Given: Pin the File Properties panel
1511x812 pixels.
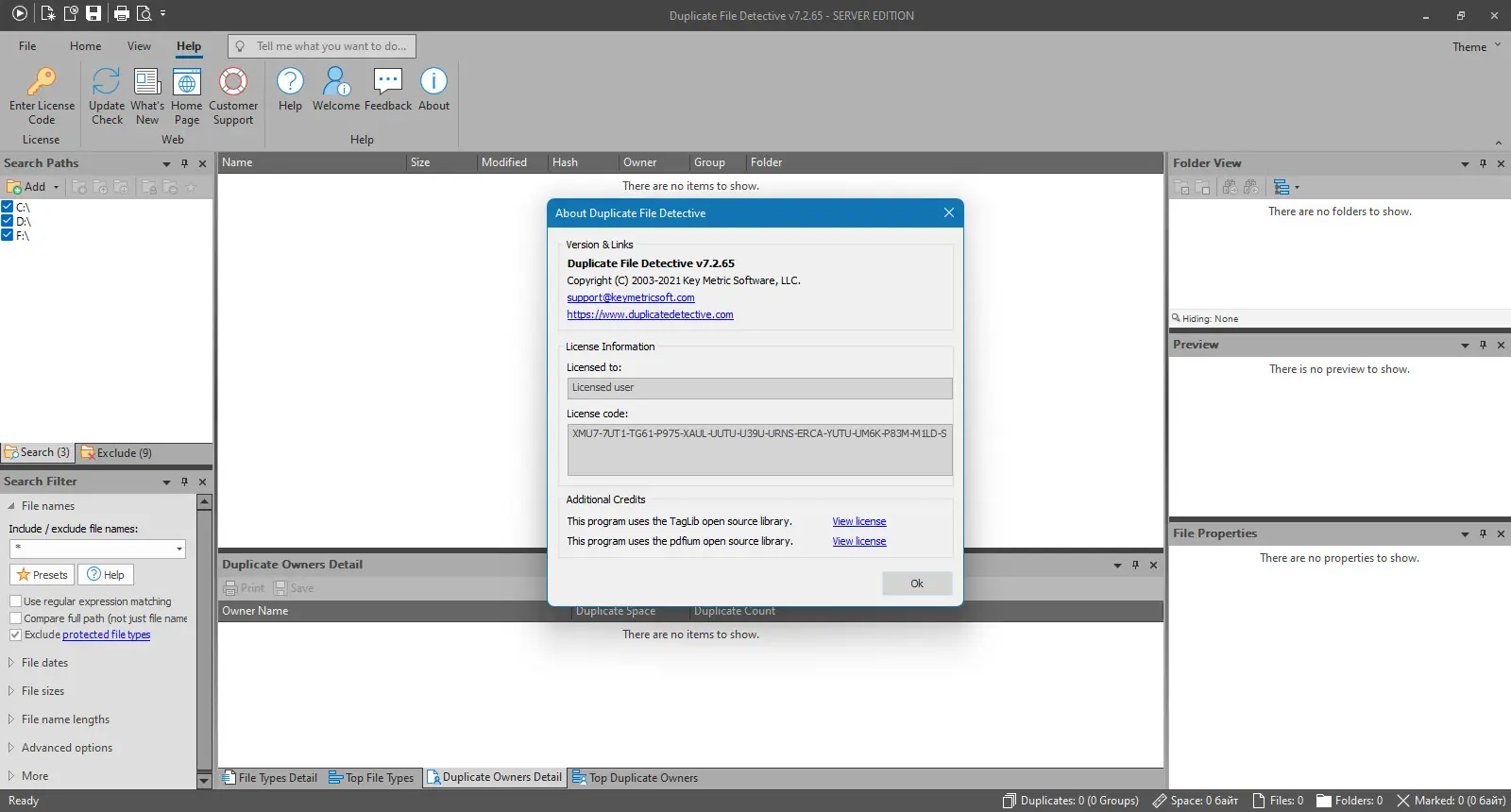Looking at the screenshot, I should 1483,533.
